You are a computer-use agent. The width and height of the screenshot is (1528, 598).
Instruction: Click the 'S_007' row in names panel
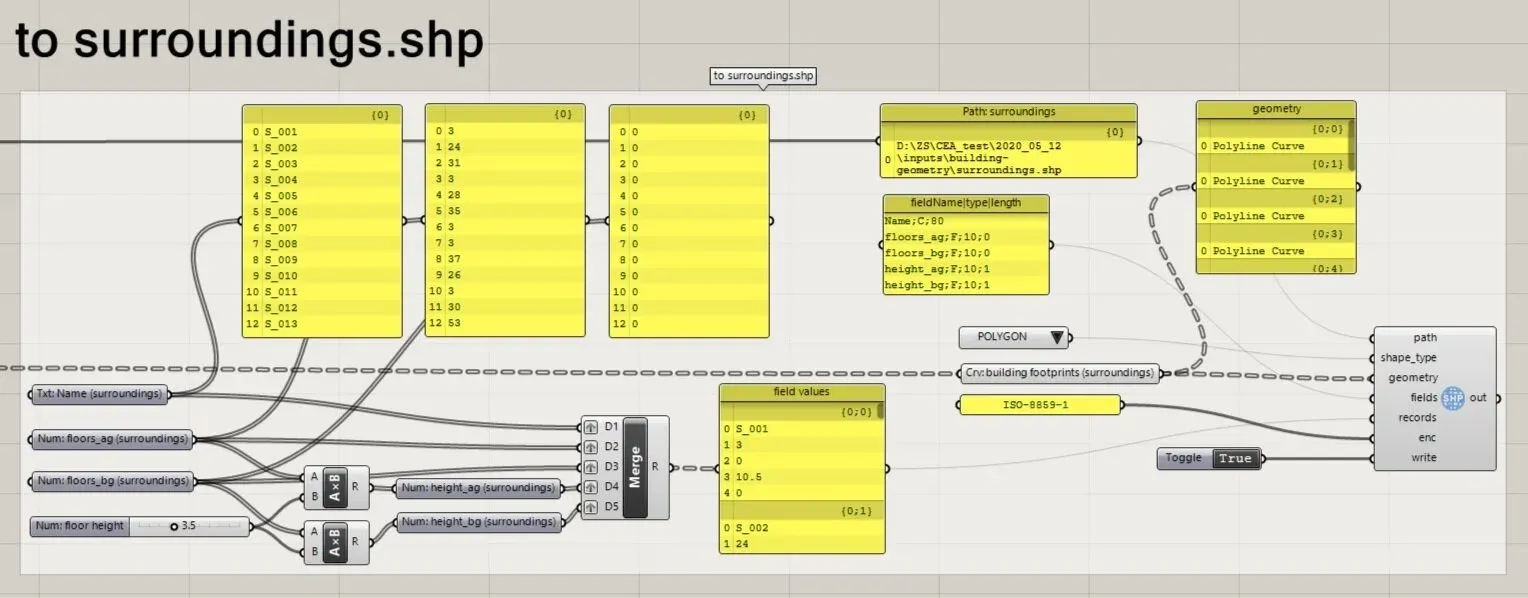click(322, 228)
